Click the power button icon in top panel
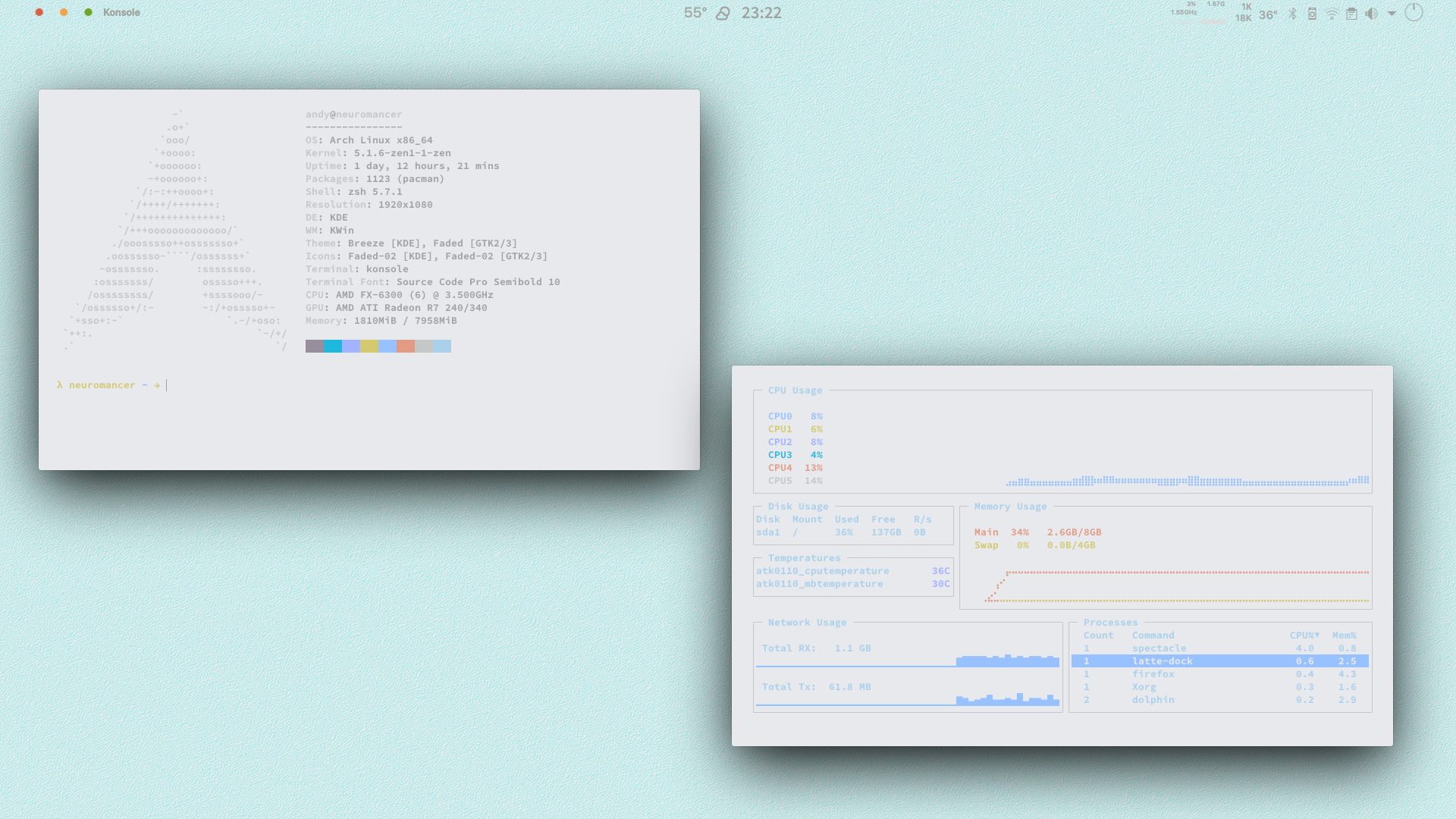1456x819 pixels. click(1414, 12)
